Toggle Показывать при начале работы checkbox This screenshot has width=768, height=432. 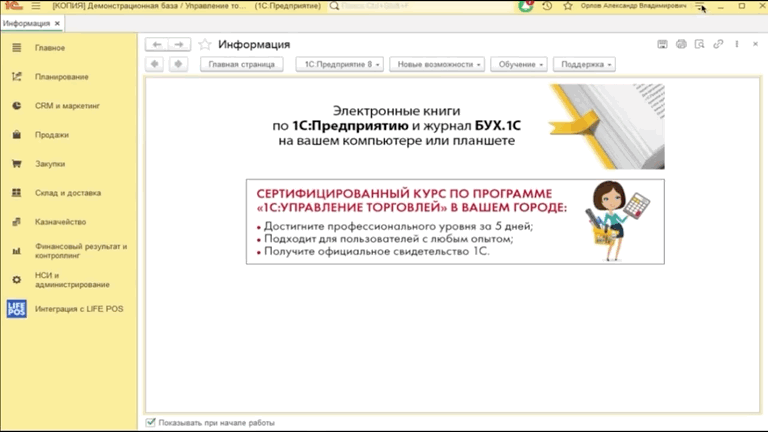(150, 422)
